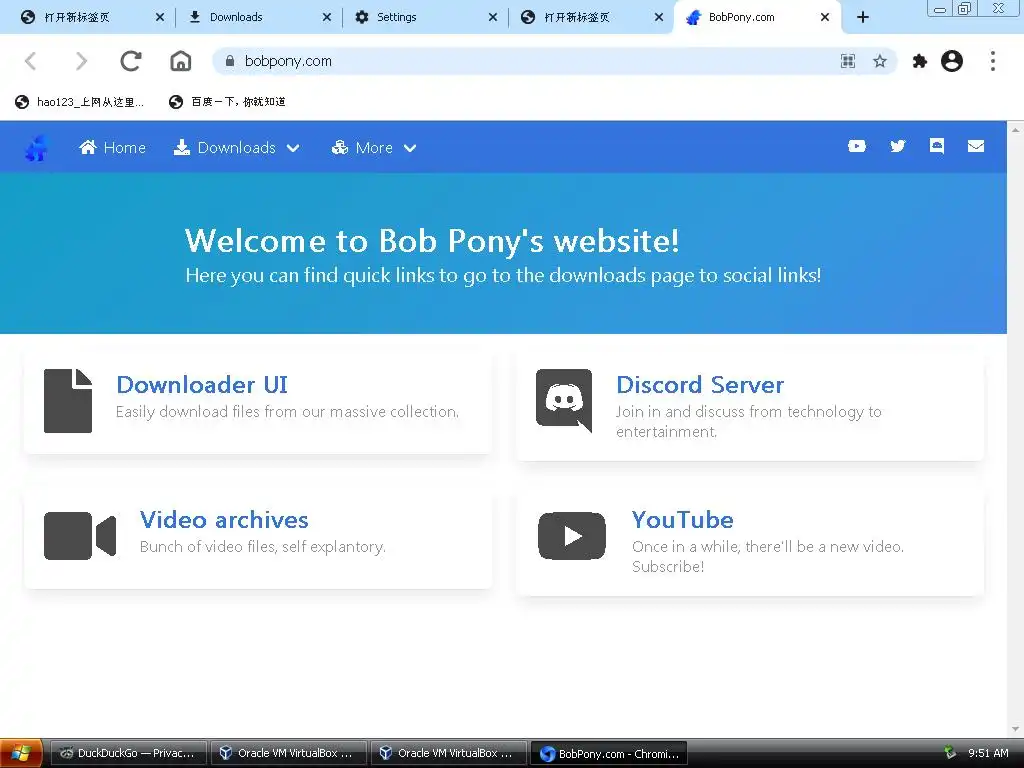Reload the page with the refresh icon
The height and width of the screenshot is (768, 1024).
coord(131,61)
